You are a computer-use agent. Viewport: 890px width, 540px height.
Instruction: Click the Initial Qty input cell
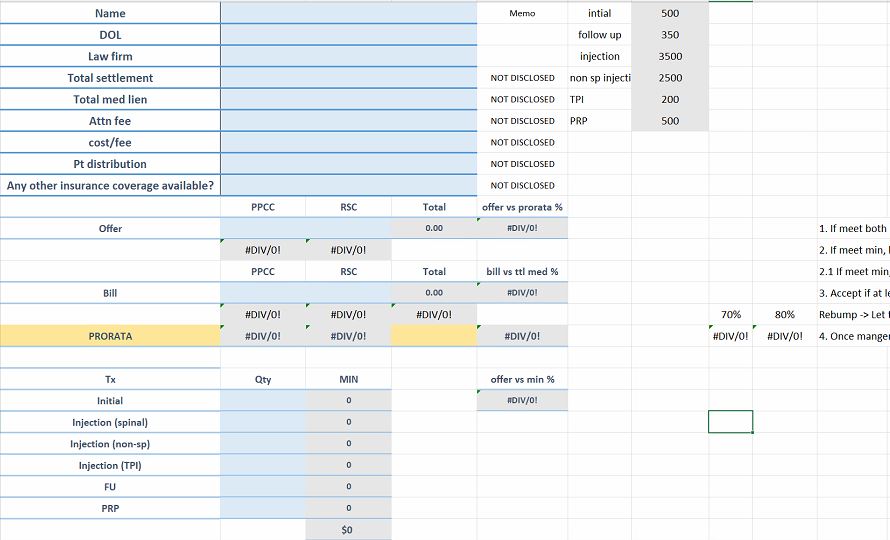tap(263, 400)
